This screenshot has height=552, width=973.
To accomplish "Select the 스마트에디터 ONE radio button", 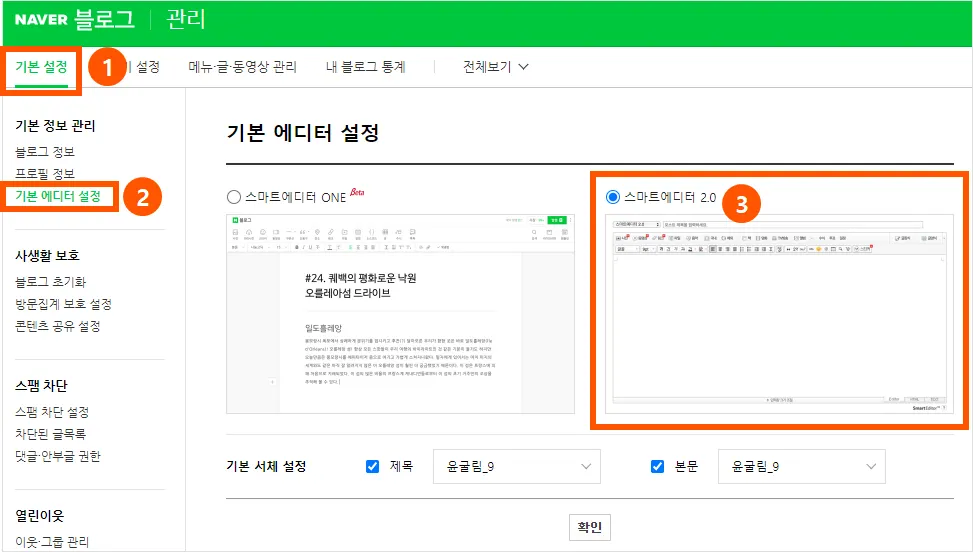I will [234, 197].
